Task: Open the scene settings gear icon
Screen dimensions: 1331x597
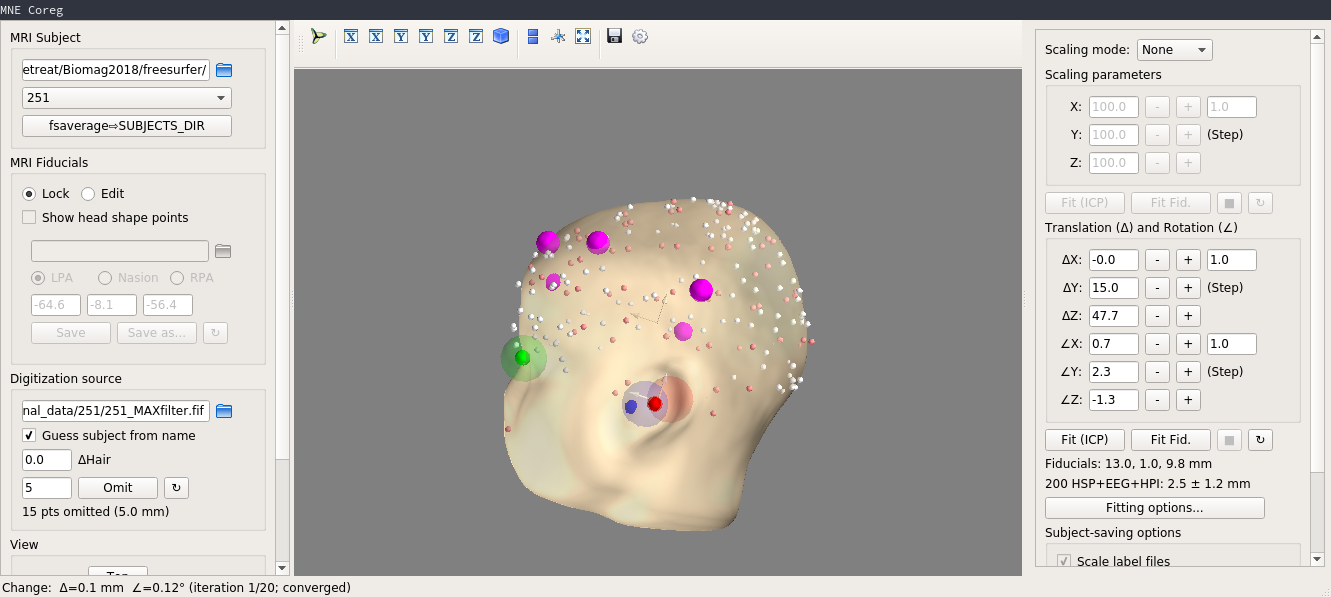Action: [638, 36]
